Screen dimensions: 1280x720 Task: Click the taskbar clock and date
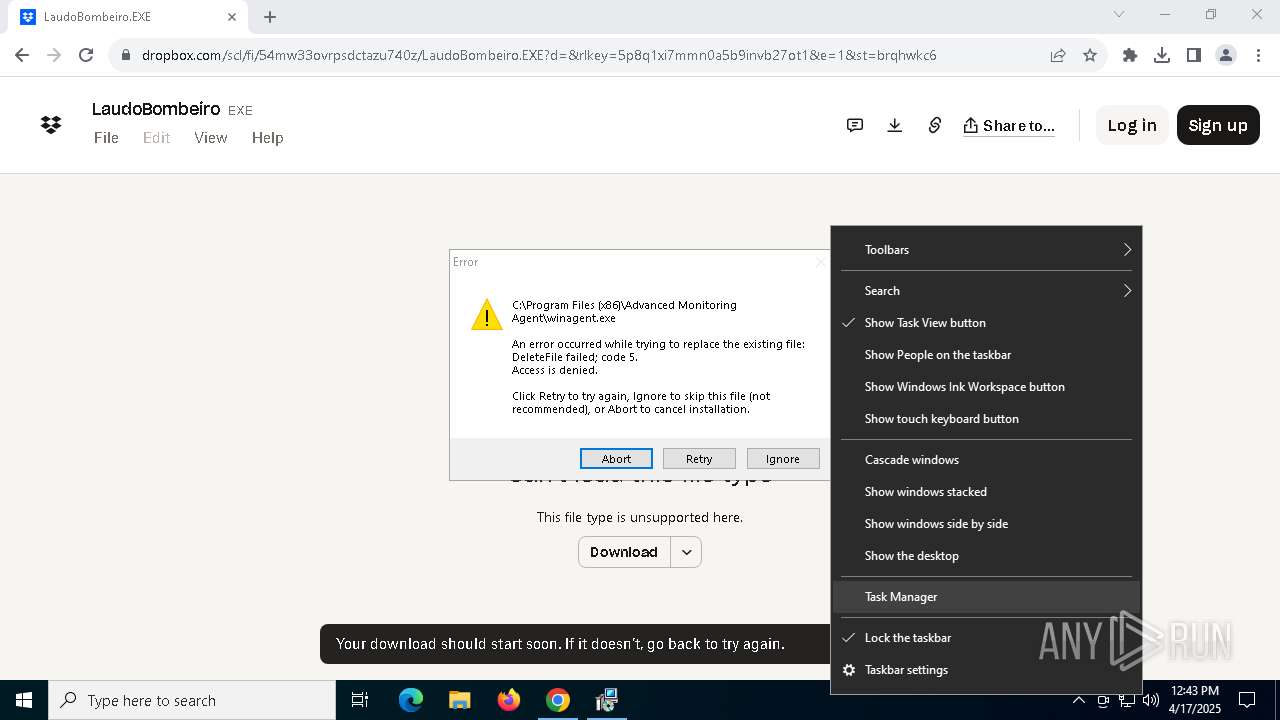1195,700
